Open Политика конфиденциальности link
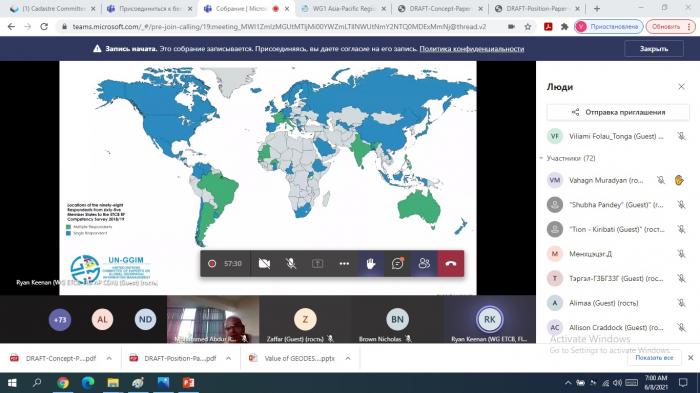Image resolution: width=700 pixels, height=393 pixels. [471, 49]
